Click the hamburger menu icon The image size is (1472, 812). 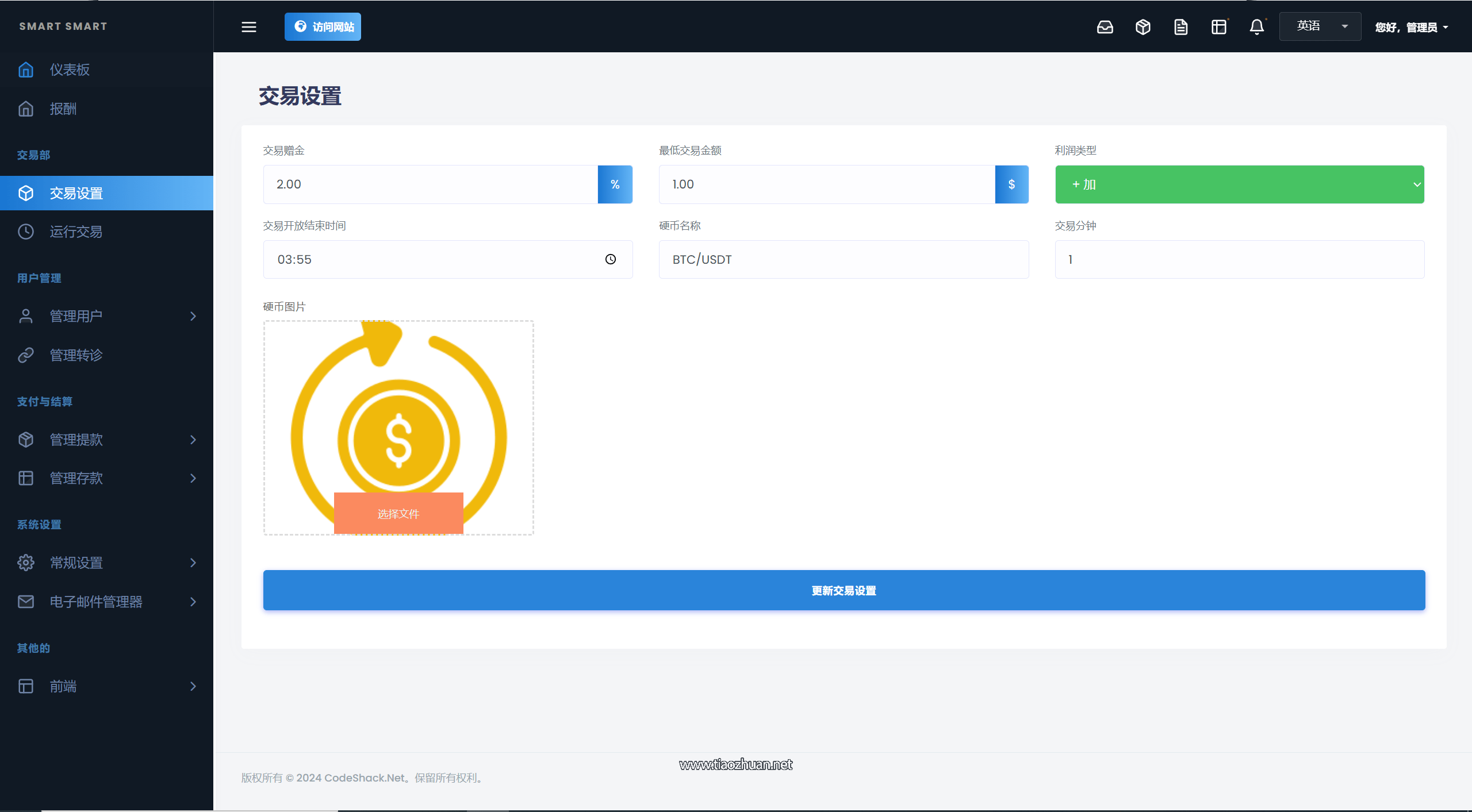pos(248,27)
